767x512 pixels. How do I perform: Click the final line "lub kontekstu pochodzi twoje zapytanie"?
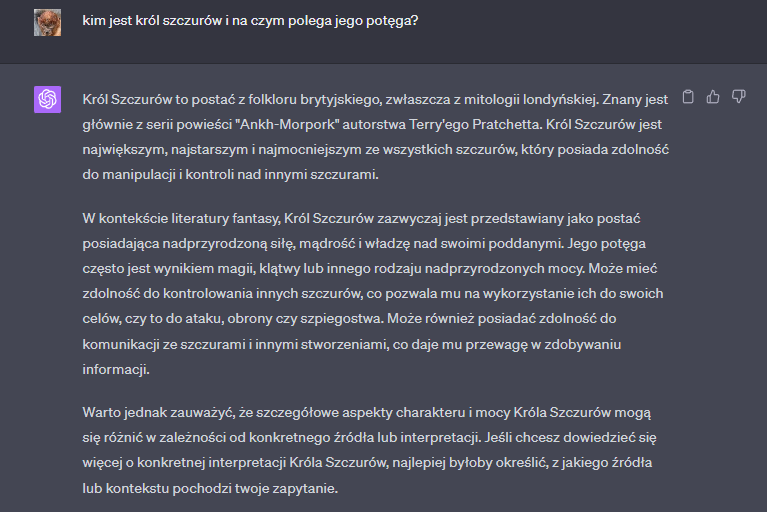tap(211, 488)
